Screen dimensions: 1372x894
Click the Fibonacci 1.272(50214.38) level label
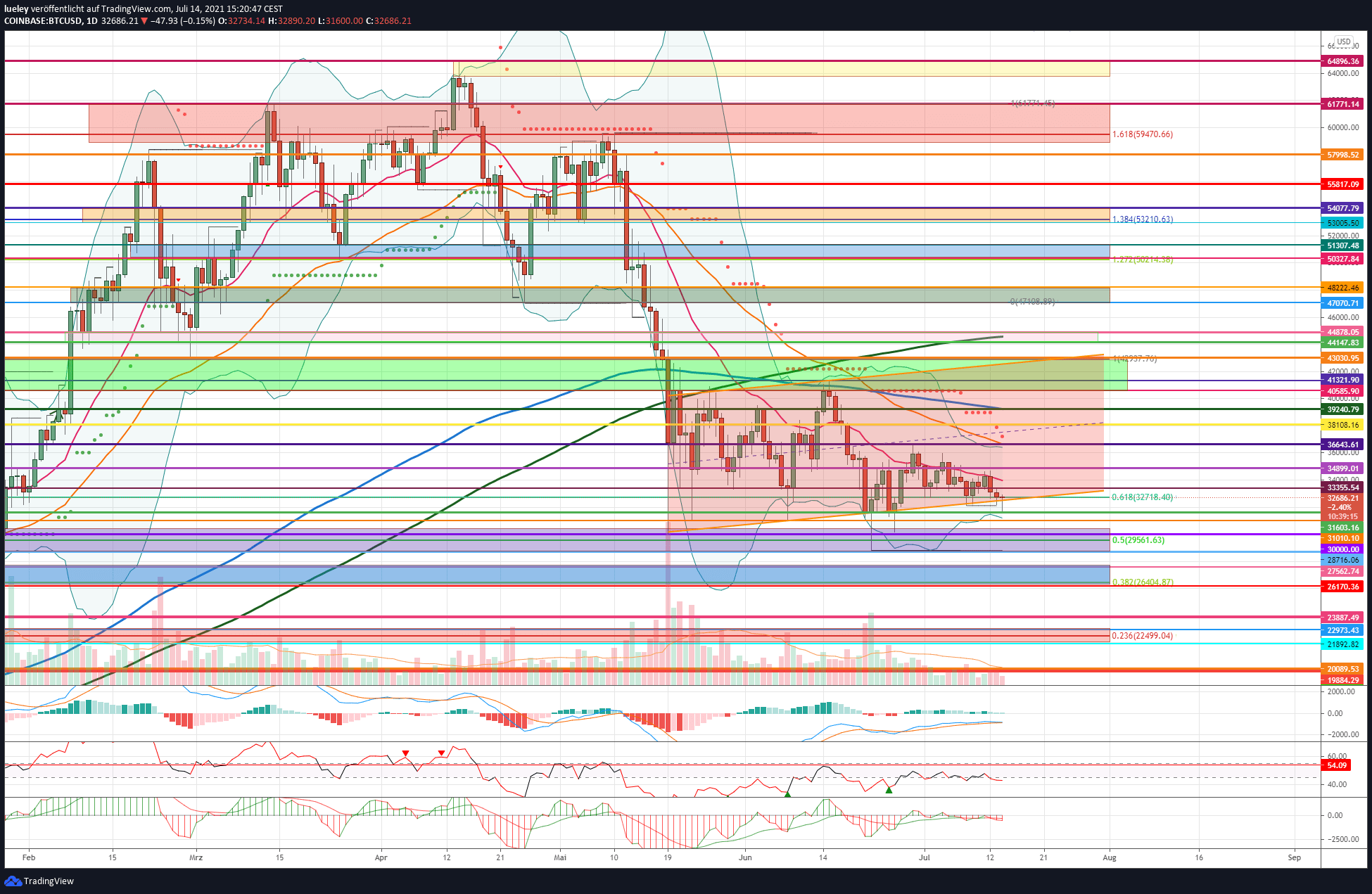[x=1142, y=260]
